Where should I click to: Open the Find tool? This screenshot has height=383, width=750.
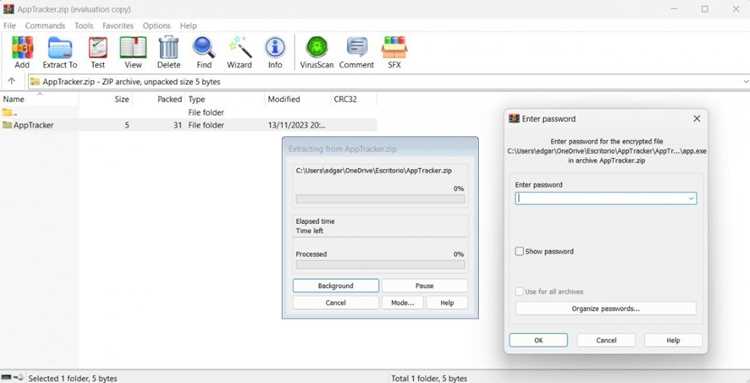coord(204,53)
